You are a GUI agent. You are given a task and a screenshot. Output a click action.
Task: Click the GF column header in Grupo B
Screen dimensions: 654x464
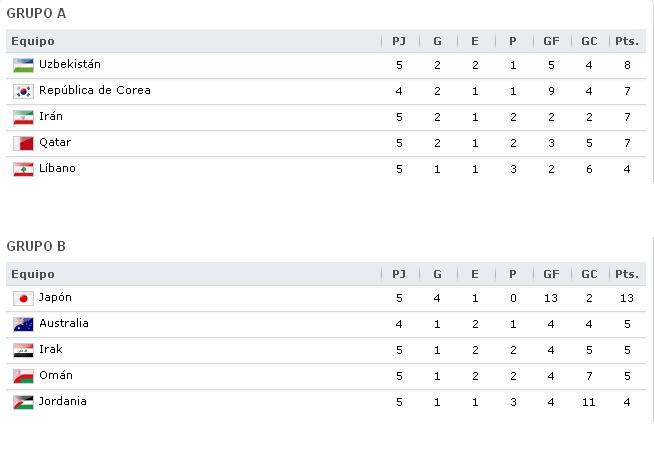[x=551, y=274]
